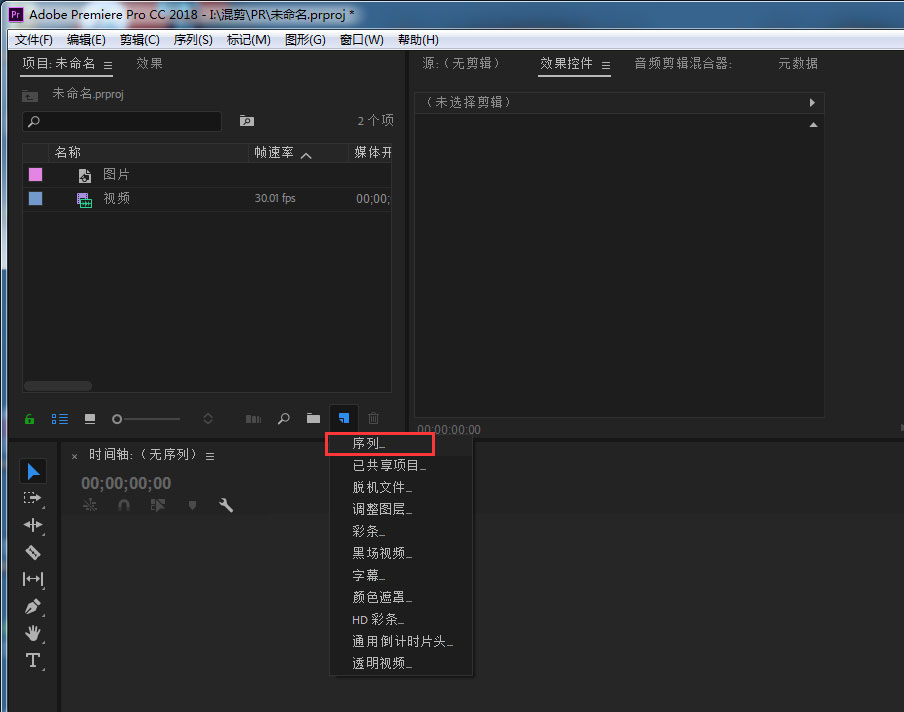Image resolution: width=904 pixels, height=712 pixels.
Task: Choose 序列 from the new item menu
Action: click(401, 443)
